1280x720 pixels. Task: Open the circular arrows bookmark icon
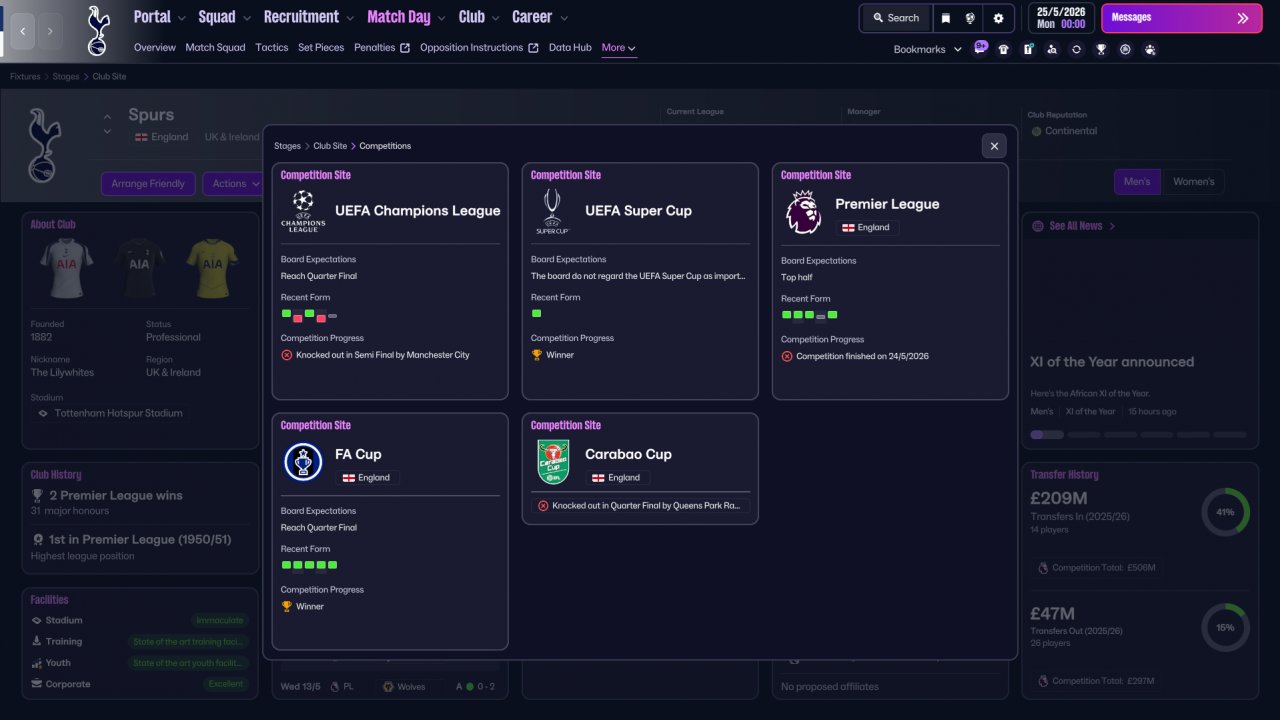pyautogui.click(x=1076, y=49)
